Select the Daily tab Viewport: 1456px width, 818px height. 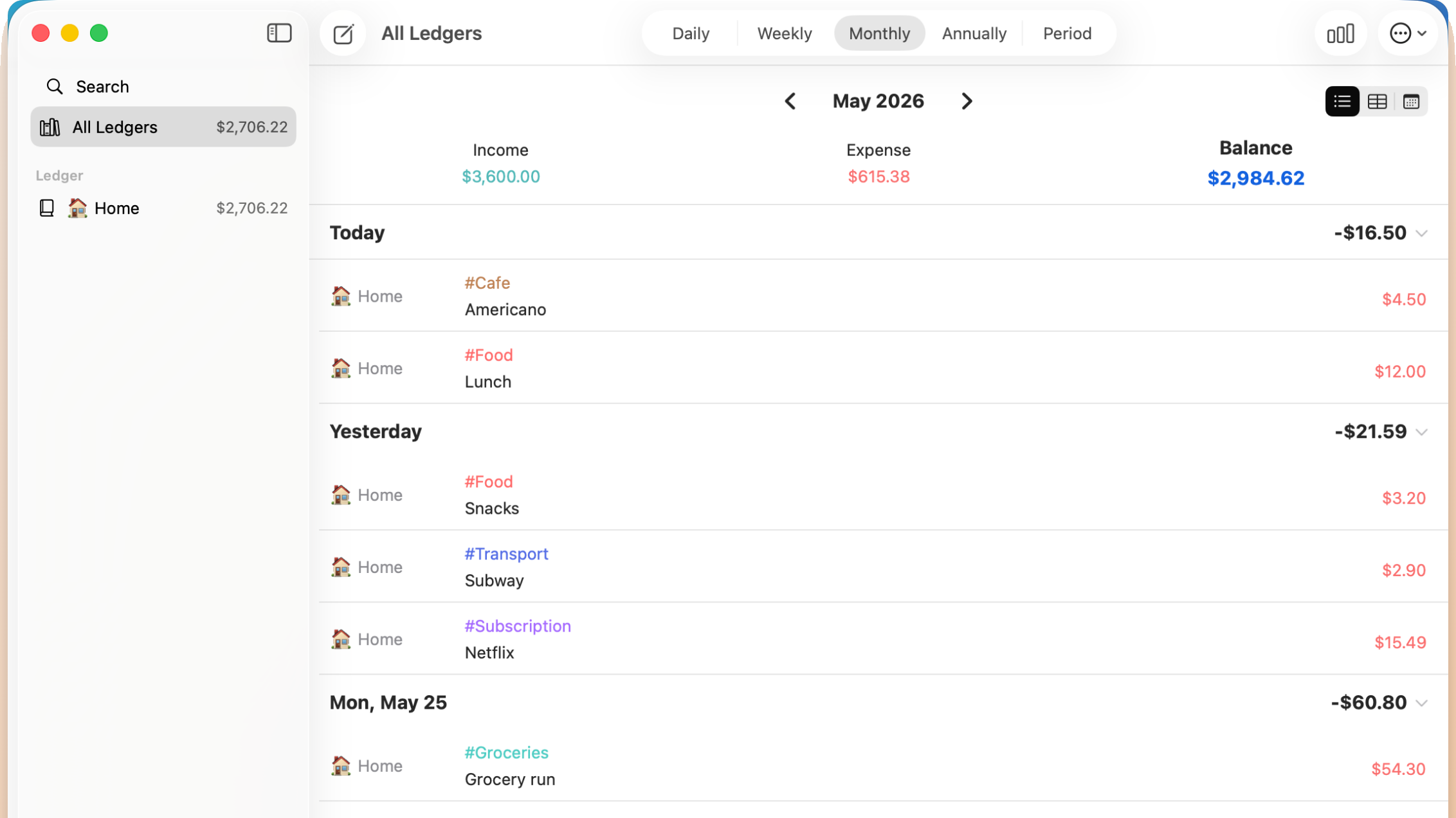691,33
